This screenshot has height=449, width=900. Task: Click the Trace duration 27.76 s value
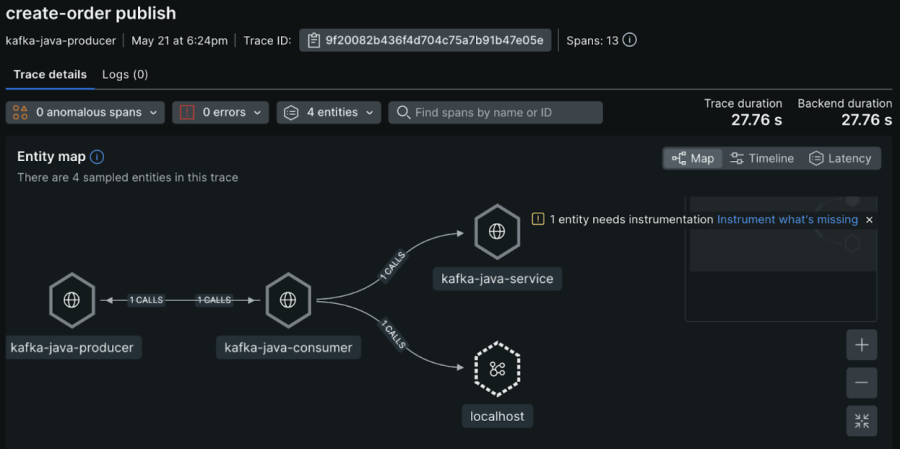click(757, 120)
